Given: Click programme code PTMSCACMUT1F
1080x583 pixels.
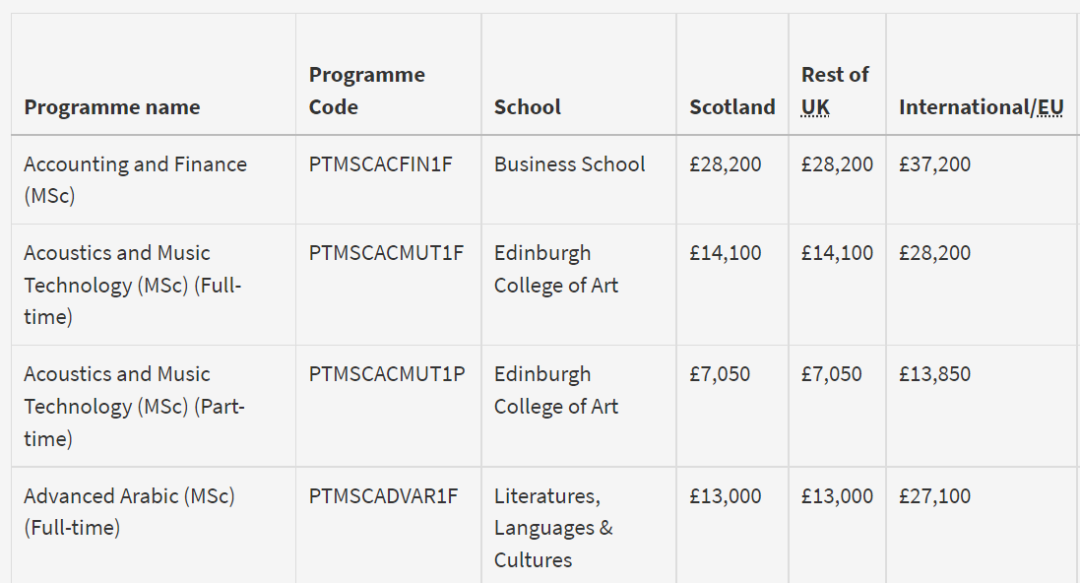Looking at the screenshot, I should 386,253.
